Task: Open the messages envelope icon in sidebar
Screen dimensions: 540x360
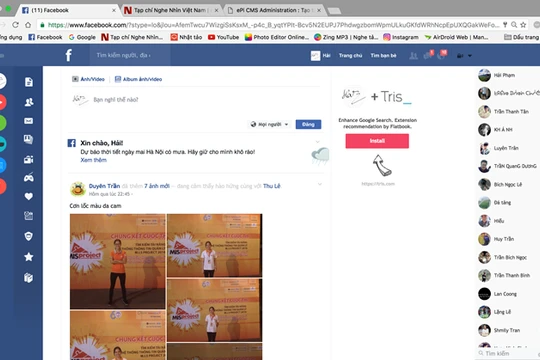Action: coord(29,121)
